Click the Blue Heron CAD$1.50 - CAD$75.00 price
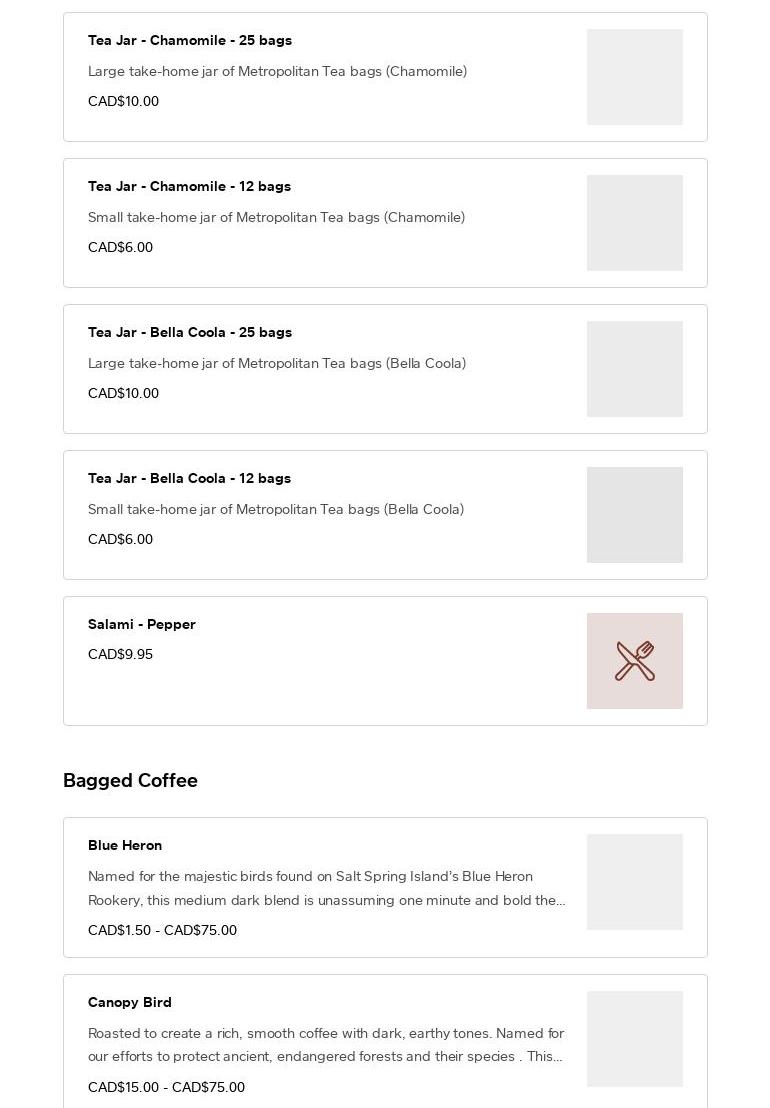The width and height of the screenshot is (770, 1108). [x=162, y=930]
